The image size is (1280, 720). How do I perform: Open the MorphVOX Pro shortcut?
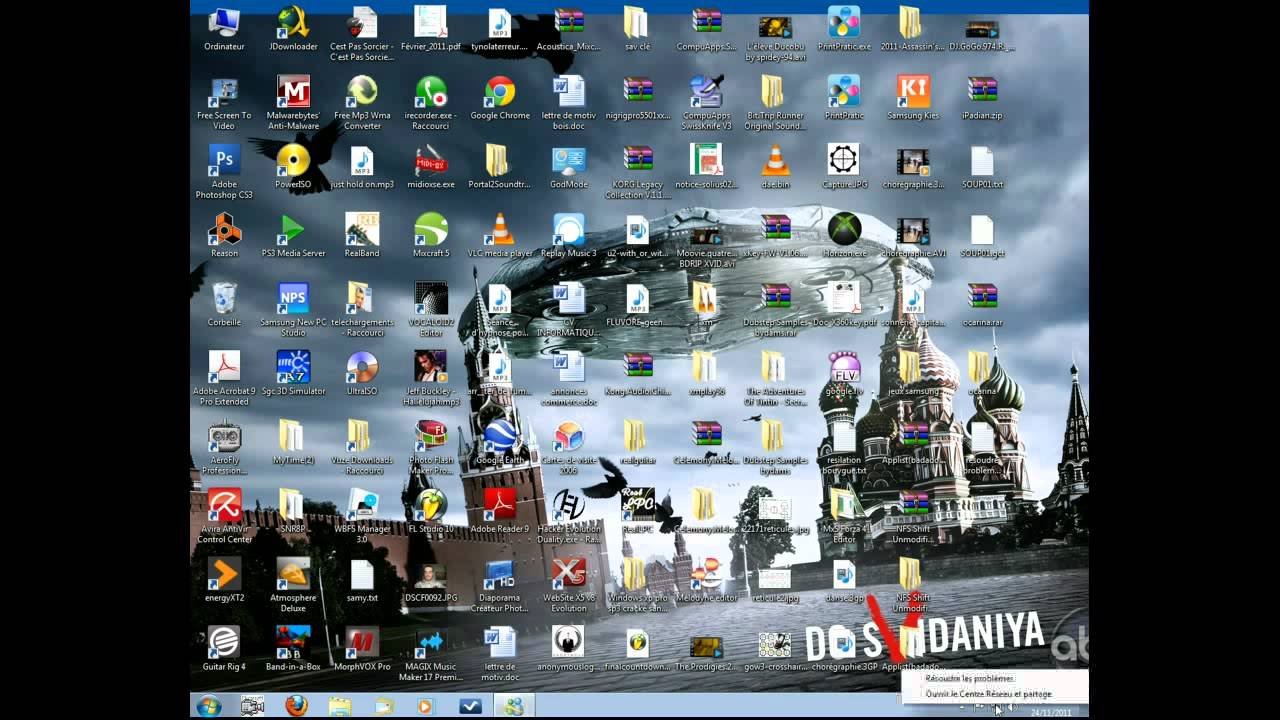(362, 650)
